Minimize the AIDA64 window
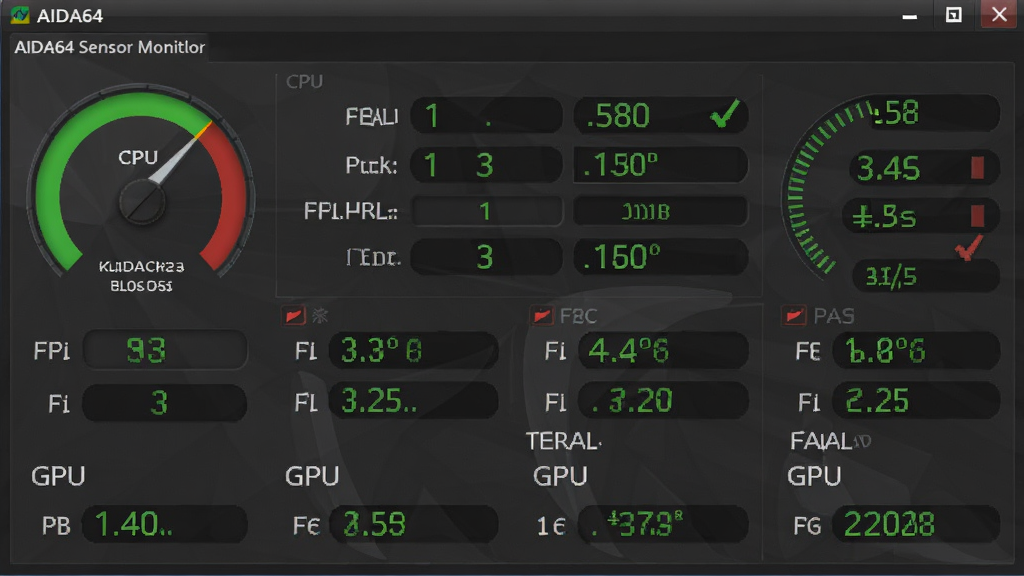The width and height of the screenshot is (1024, 576). click(x=910, y=15)
